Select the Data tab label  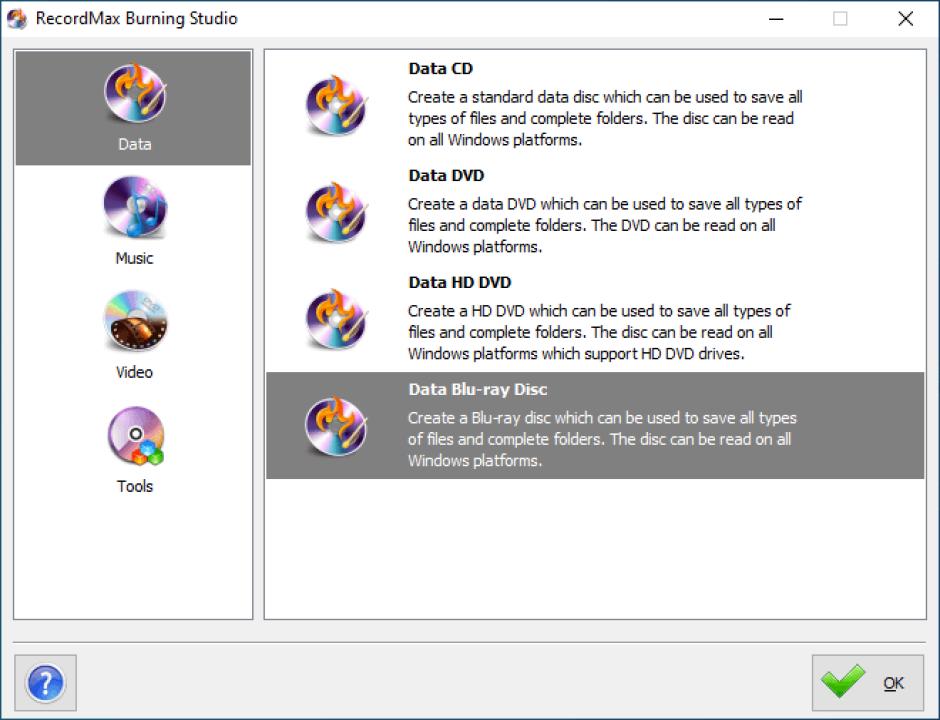[135, 144]
